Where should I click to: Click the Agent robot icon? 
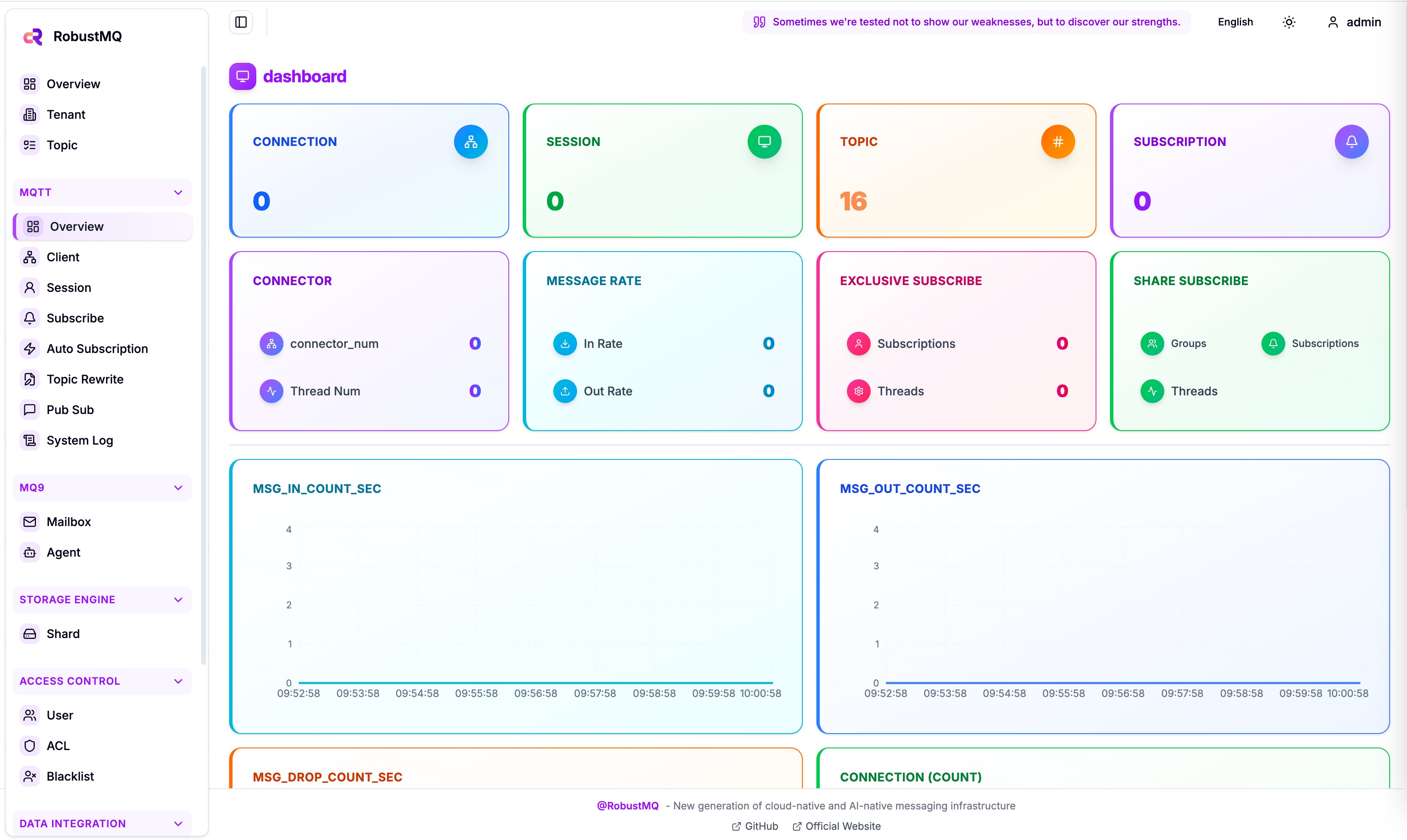click(x=30, y=552)
